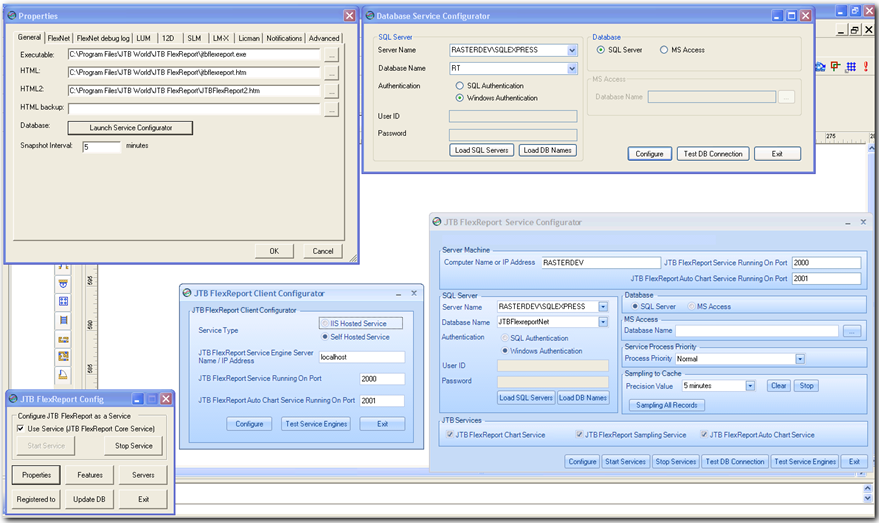Click Test Service Engines in Client Configurator

pyautogui.click(x=316, y=424)
